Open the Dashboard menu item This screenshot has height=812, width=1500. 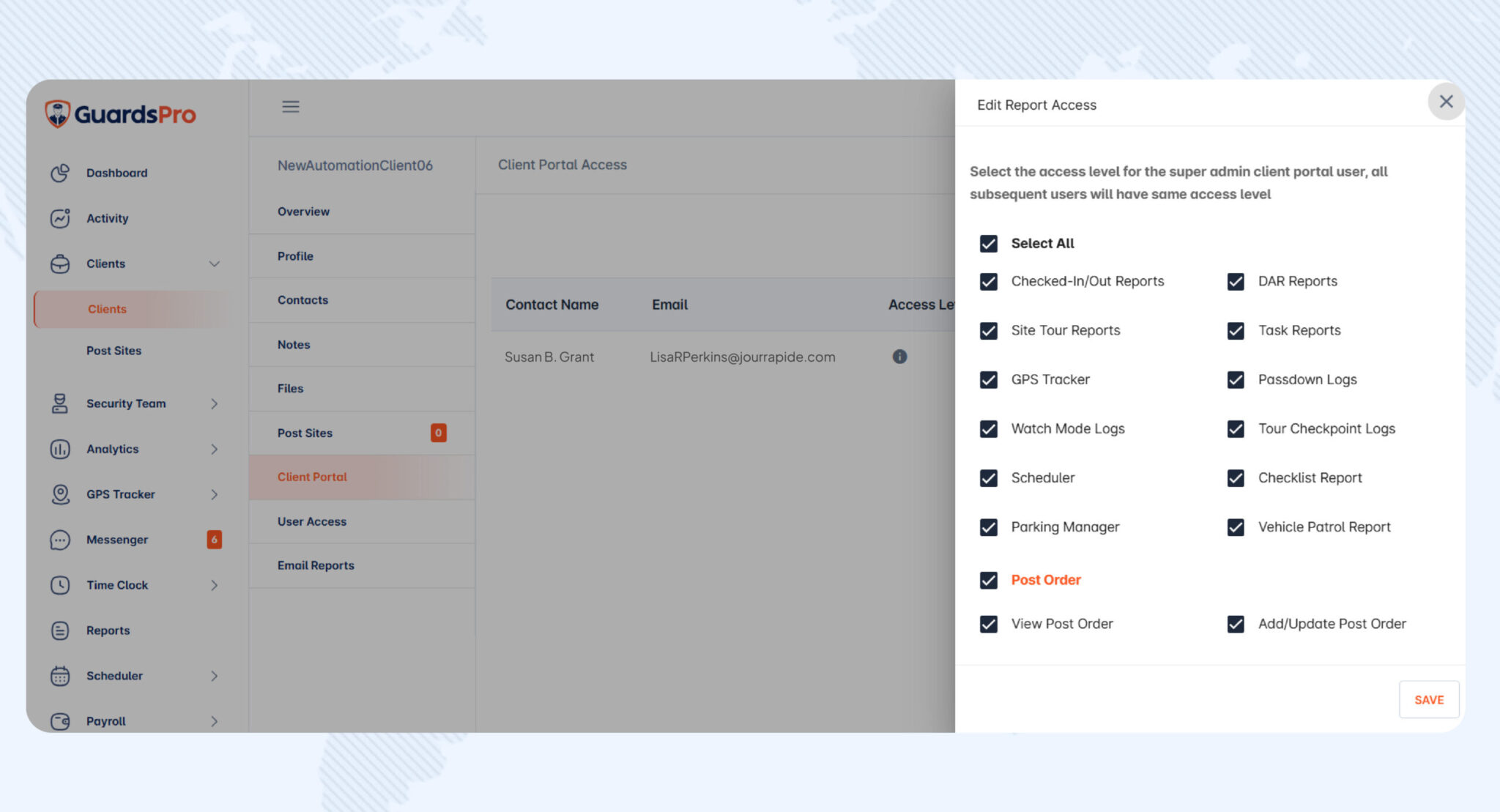click(117, 173)
